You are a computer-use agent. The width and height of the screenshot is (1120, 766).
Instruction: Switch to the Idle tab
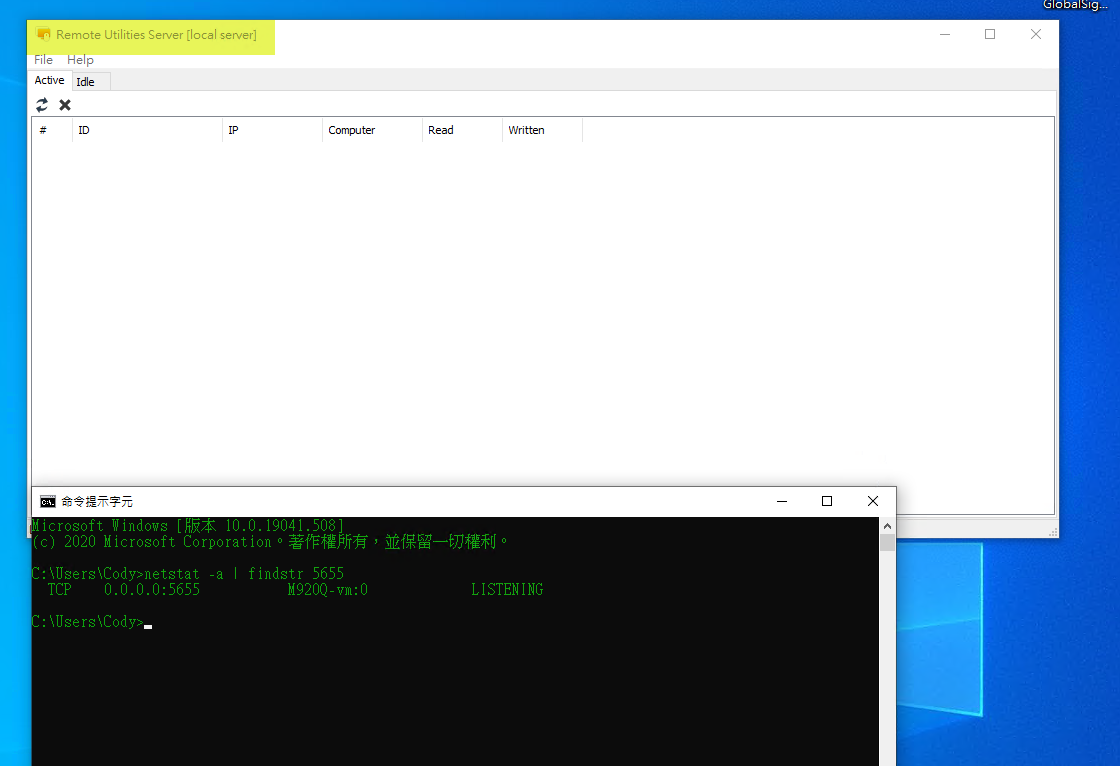[x=86, y=82]
